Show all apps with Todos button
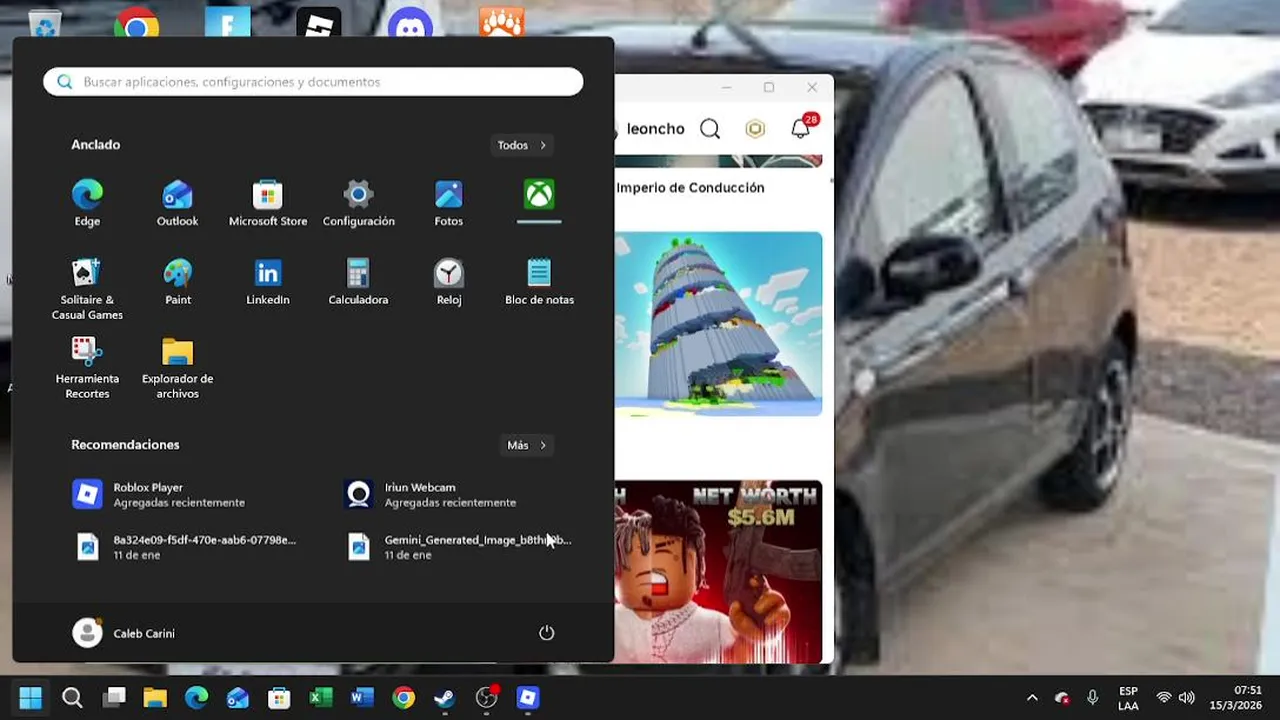Screen dimensions: 1280x720 pyautogui.click(x=522, y=145)
